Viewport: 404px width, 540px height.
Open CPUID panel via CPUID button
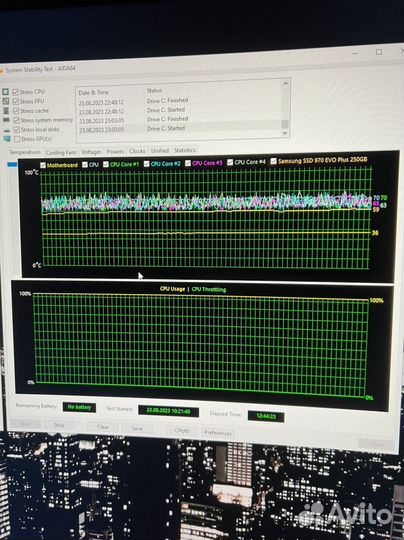point(182,431)
